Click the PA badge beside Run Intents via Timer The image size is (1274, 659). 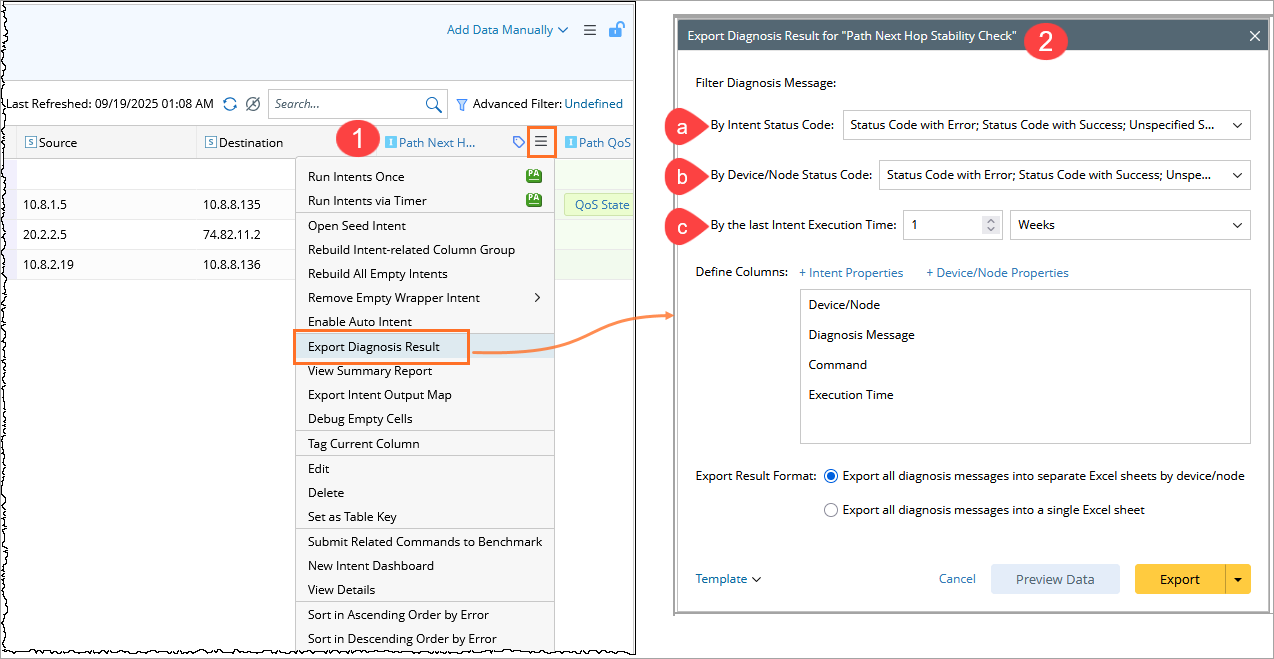(x=534, y=199)
